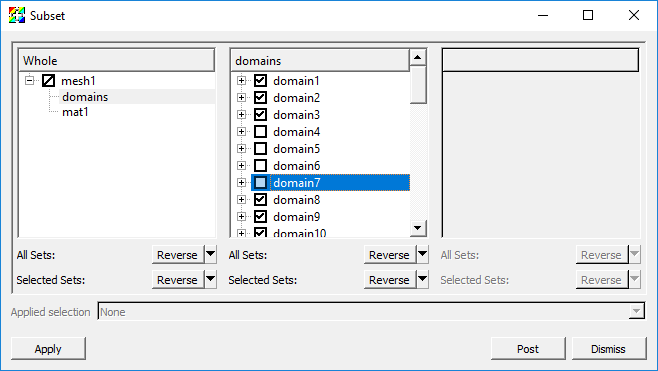Check the domain5 checkbox
This screenshot has width=658, height=371.
click(260, 149)
